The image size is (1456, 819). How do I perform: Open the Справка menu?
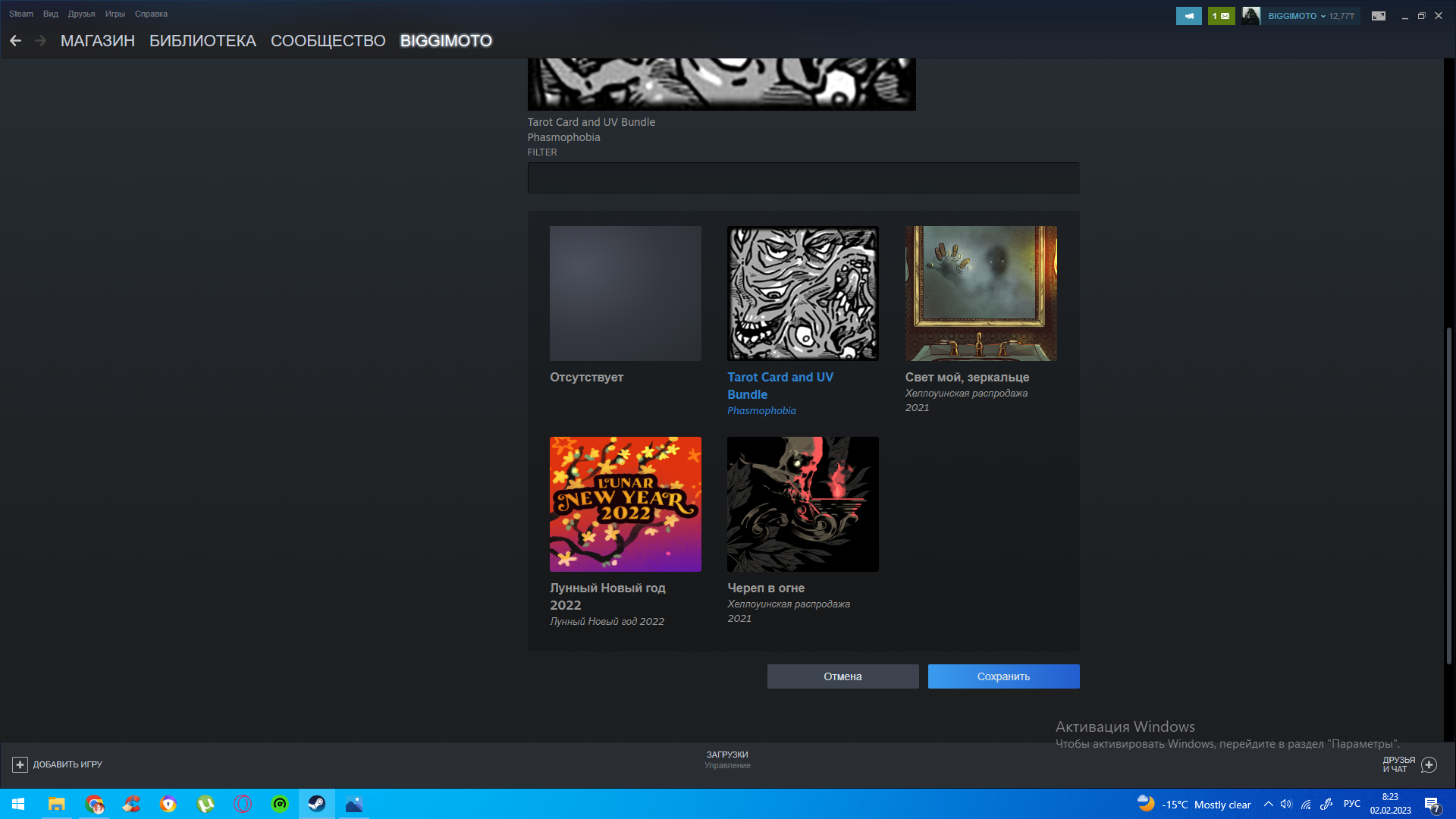pyautogui.click(x=151, y=14)
